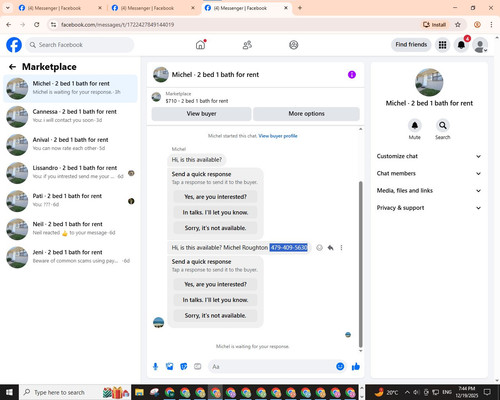Viewport: 500px width, 400px height.
Task: Open the Cannessa conversation
Action: (70, 116)
